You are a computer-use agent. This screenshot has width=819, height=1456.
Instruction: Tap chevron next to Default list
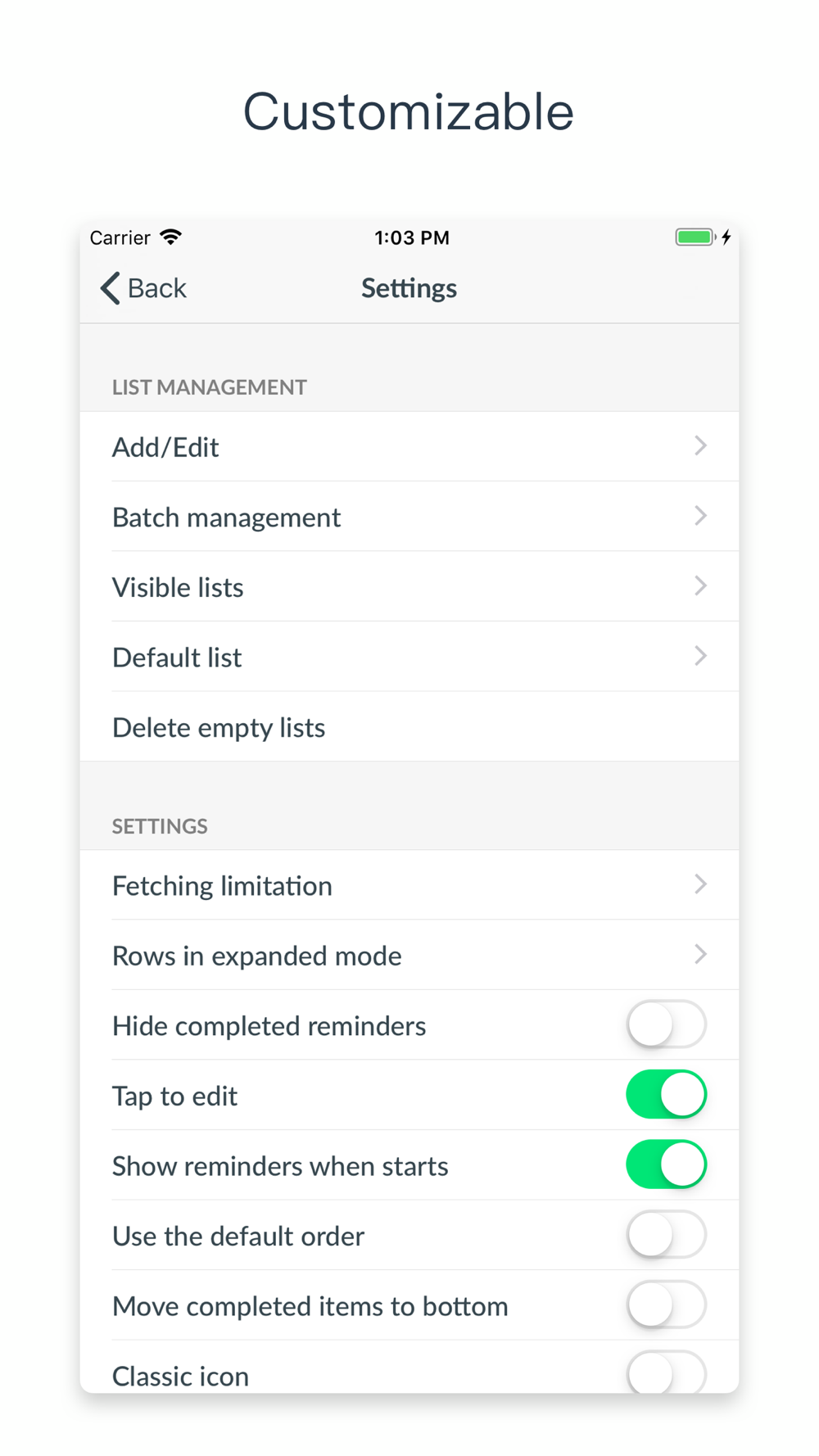click(700, 656)
